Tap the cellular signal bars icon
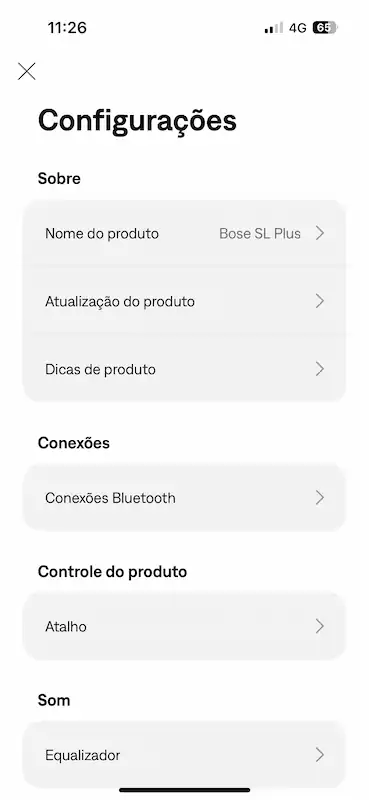 [x=274, y=28]
